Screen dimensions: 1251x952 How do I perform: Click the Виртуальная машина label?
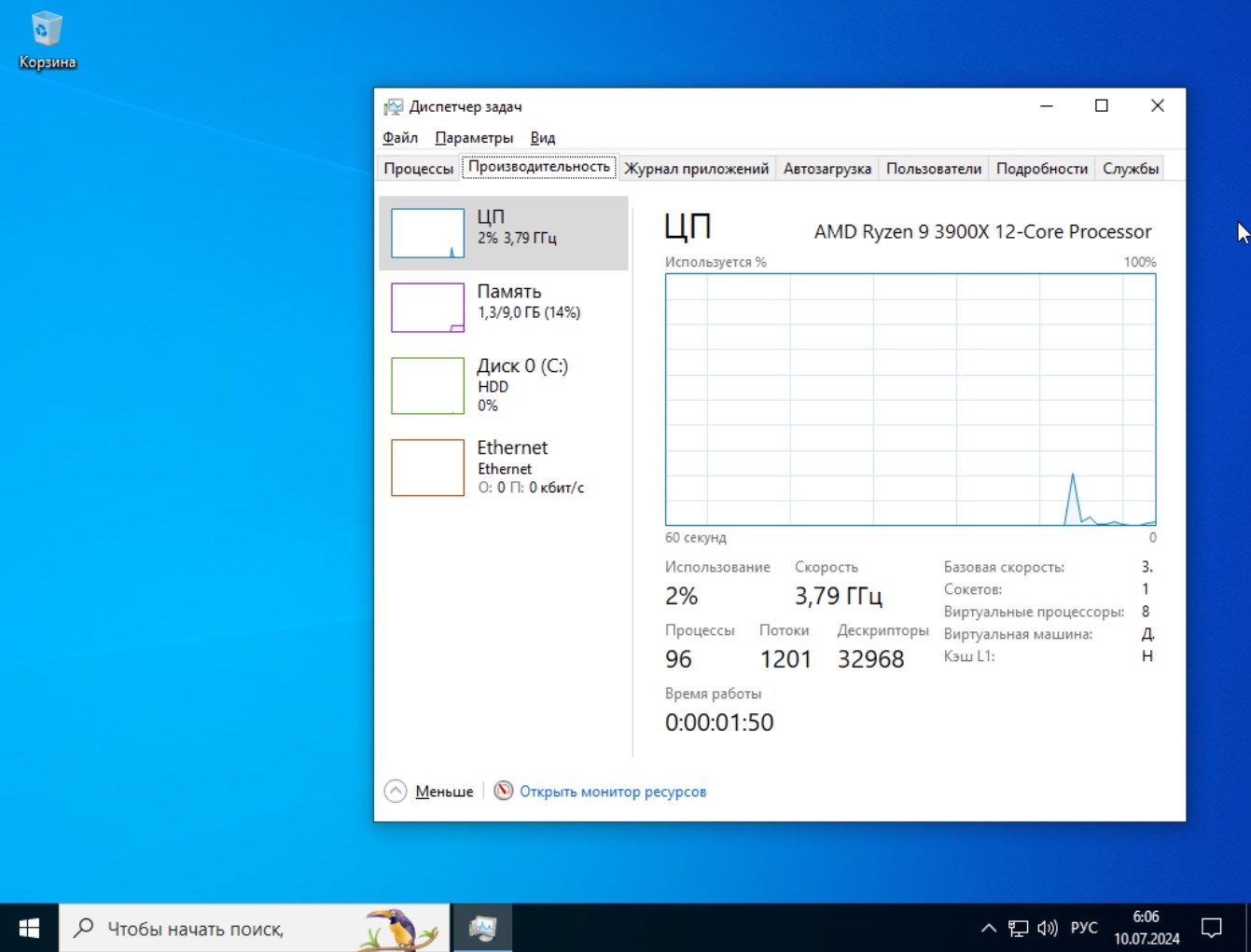pos(1018,634)
